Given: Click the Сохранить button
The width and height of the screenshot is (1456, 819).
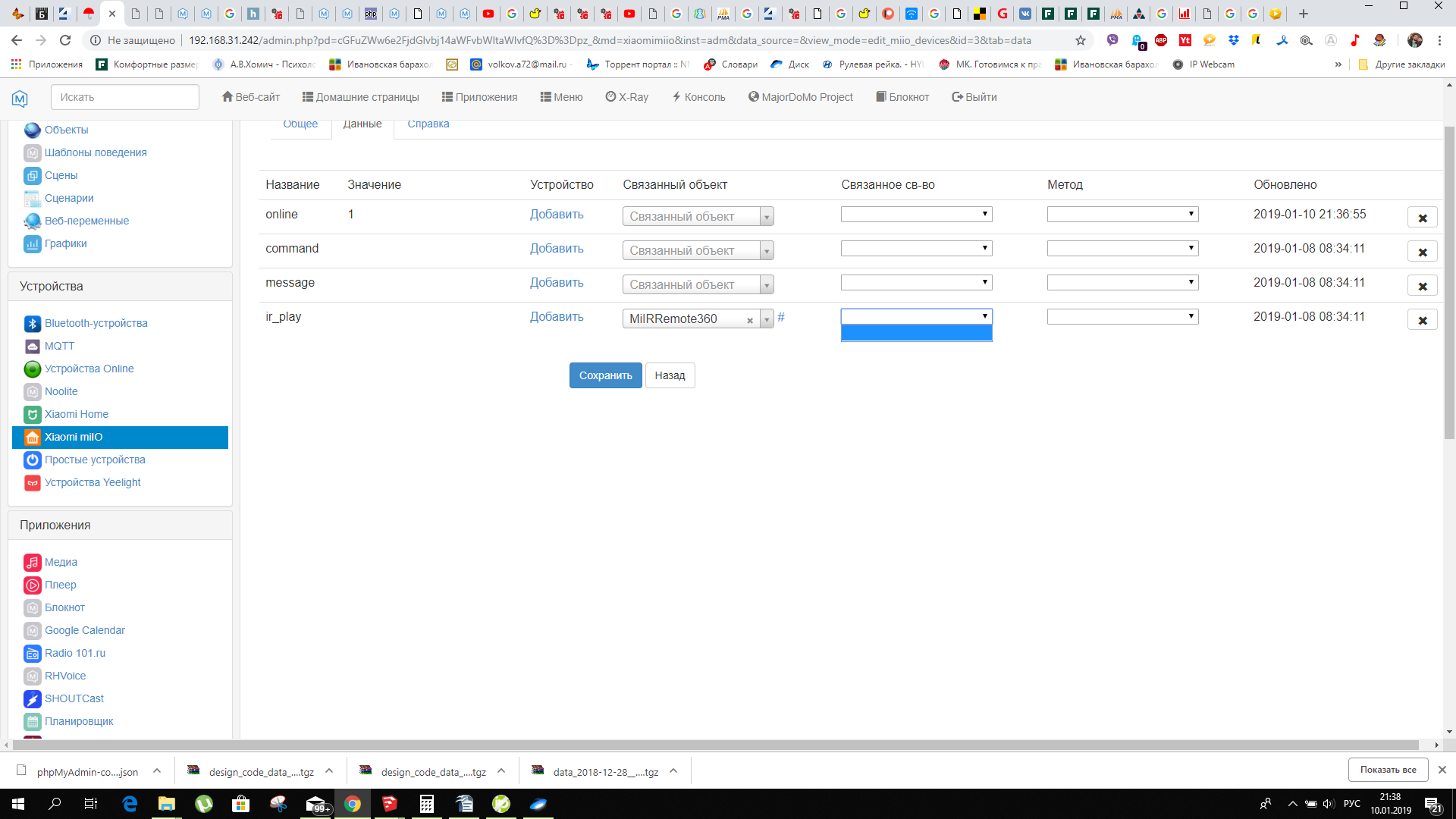Looking at the screenshot, I should tap(605, 375).
